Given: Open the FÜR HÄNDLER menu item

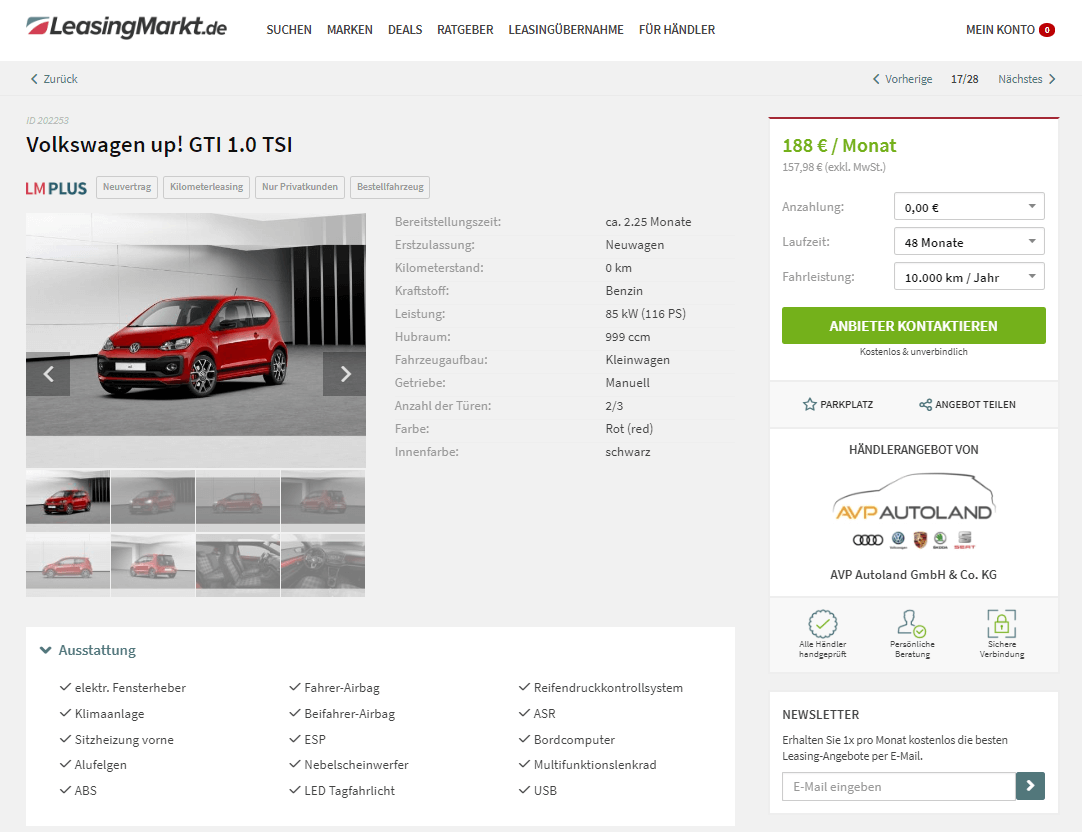Looking at the screenshot, I should pyautogui.click(x=677, y=30).
